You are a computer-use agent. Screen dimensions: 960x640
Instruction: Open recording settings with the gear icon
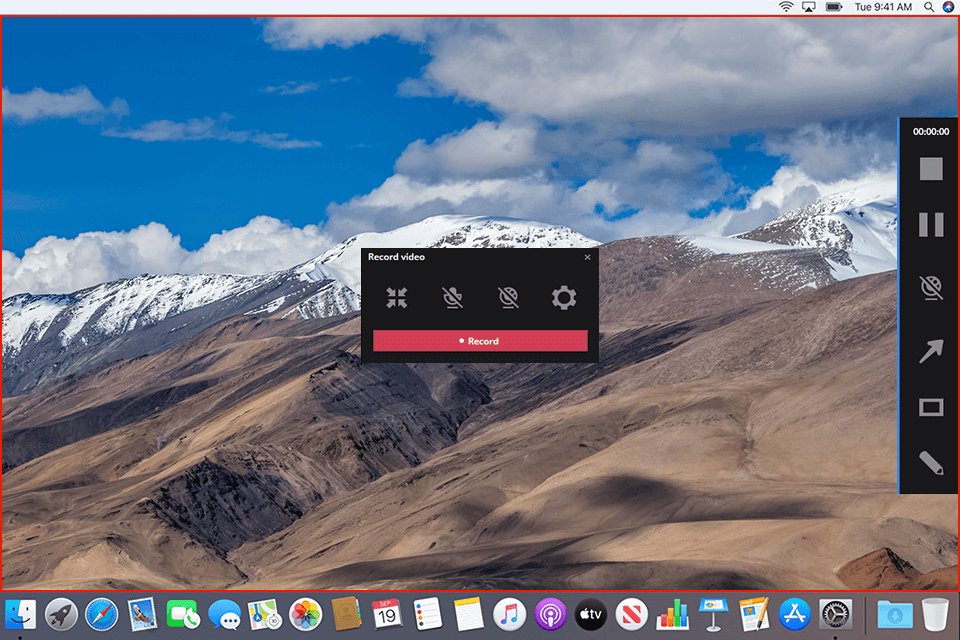pos(563,297)
